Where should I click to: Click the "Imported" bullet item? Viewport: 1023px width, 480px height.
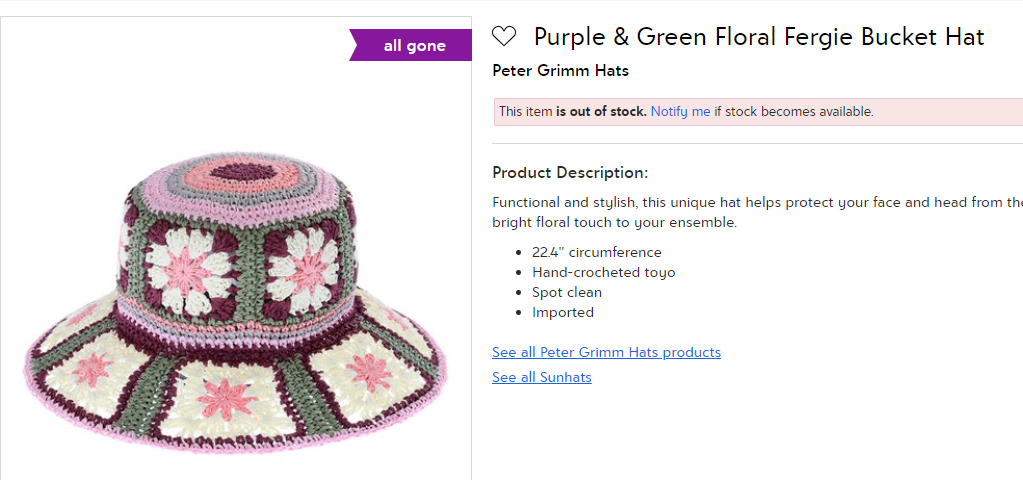[562, 312]
